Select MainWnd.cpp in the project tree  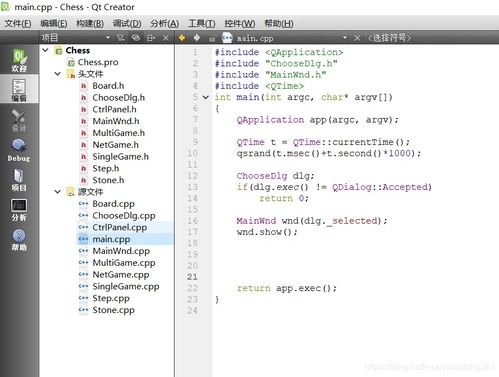click(121, 251)
